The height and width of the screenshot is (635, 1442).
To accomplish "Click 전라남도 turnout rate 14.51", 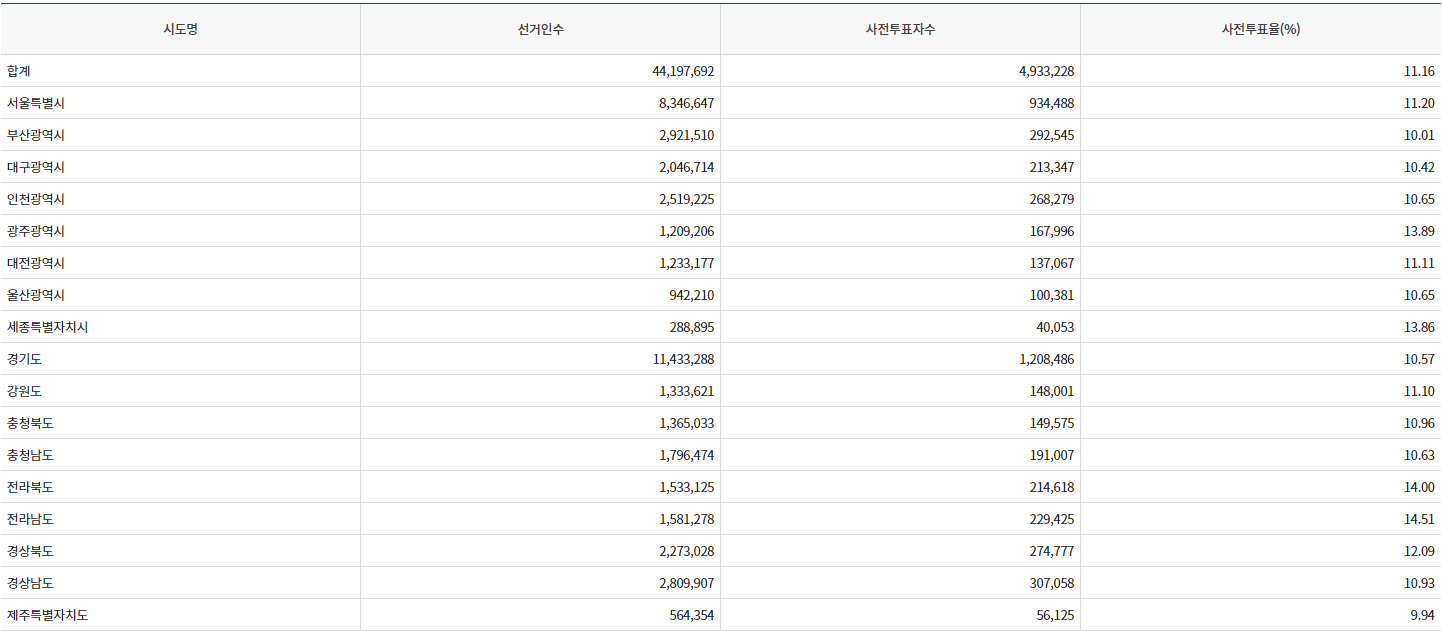I will [x=1419, y=519].
